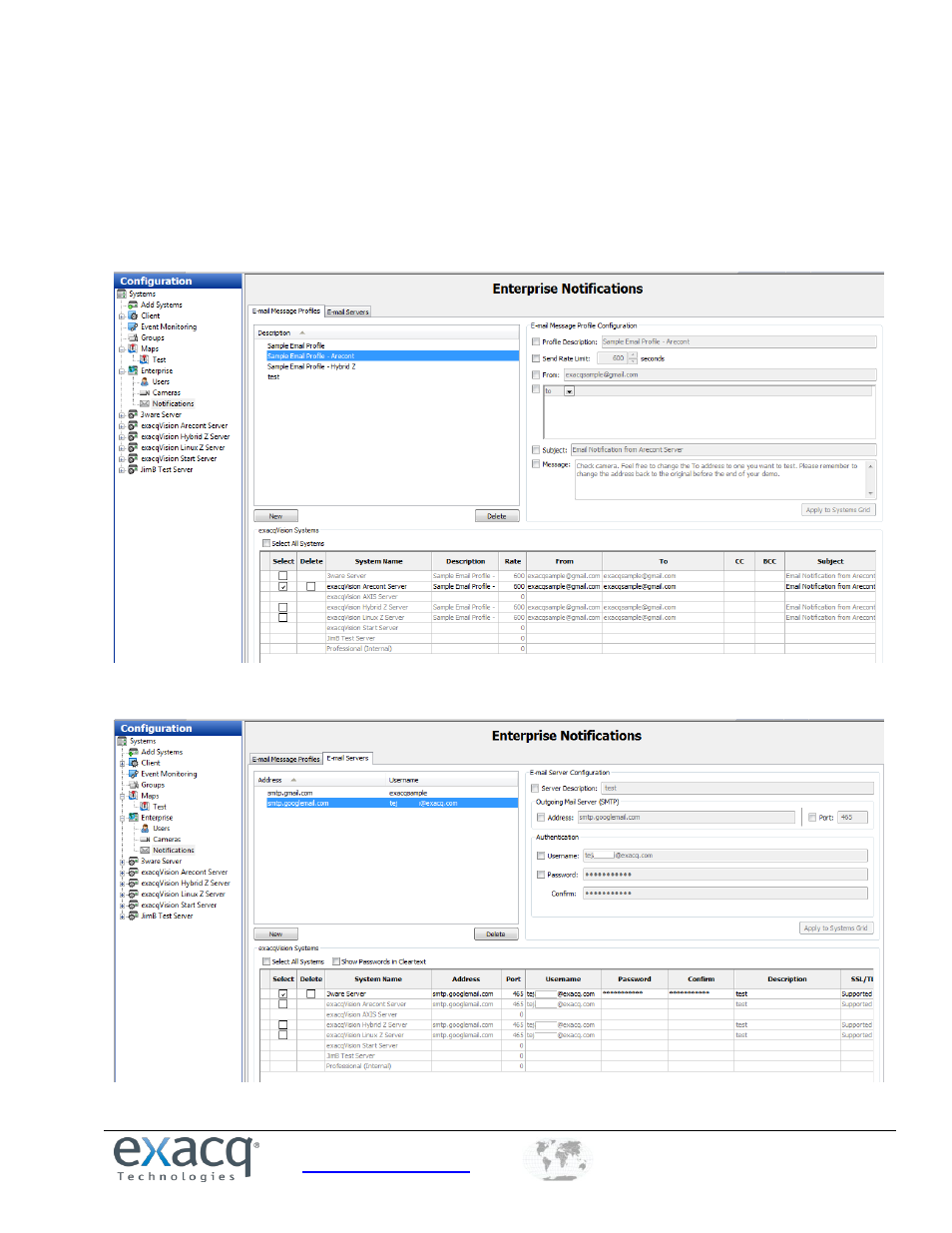Click Users icon in Message Profiles screenshot tree
952x1233 pixels.
(x=145, y=381)
